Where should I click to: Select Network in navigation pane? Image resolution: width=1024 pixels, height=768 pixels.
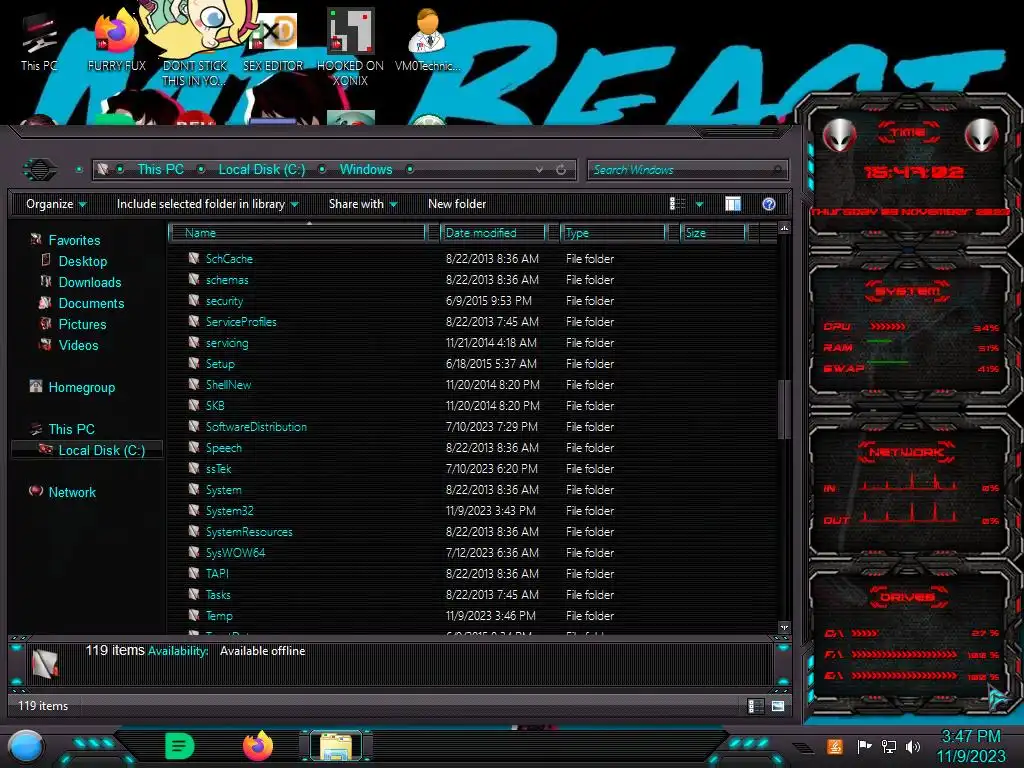point(72,492)
